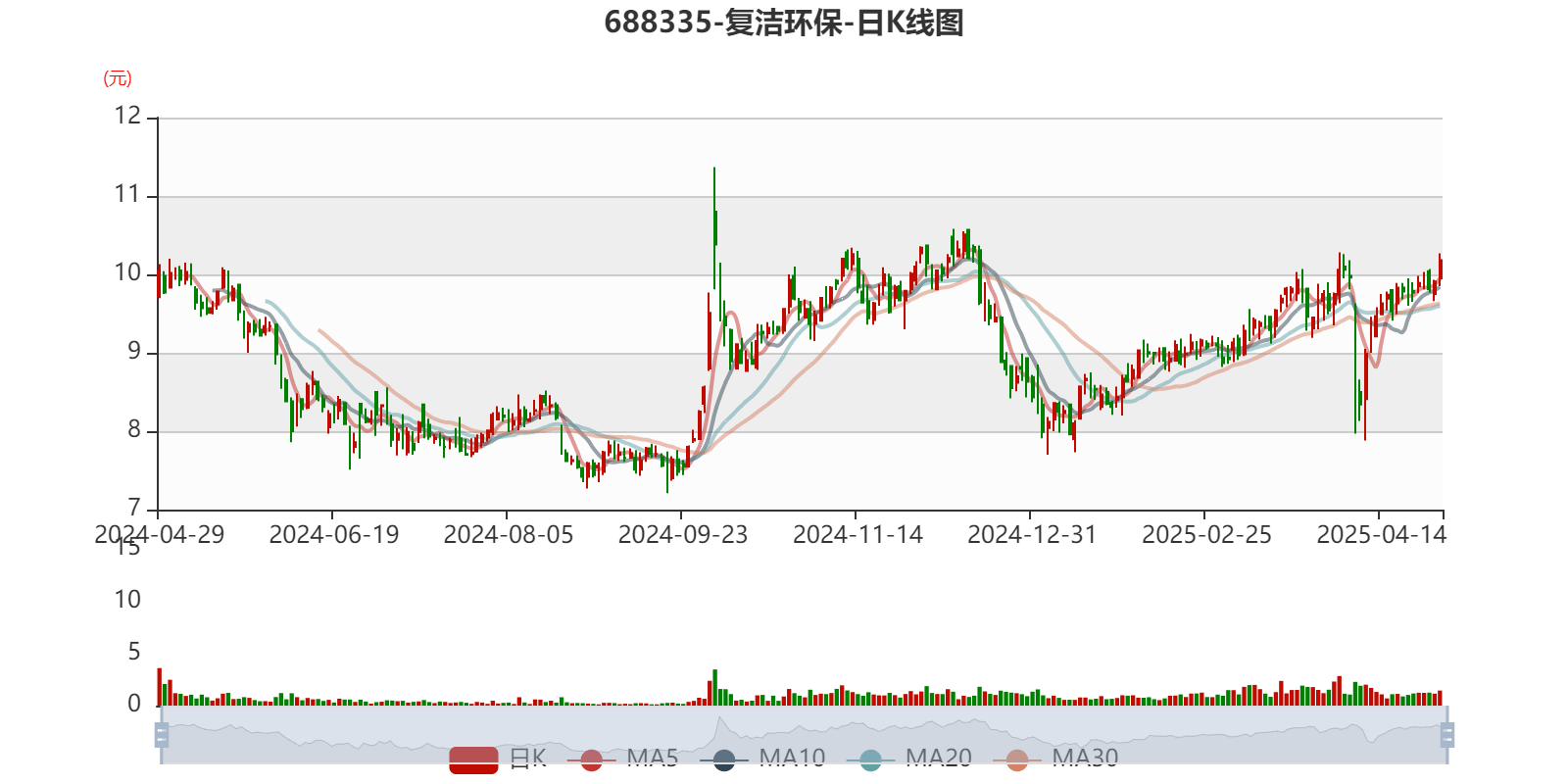The image size is (1568, 784).
Task: Click the chart title 688335-复洁环保-日K线图
Action: 784,23
